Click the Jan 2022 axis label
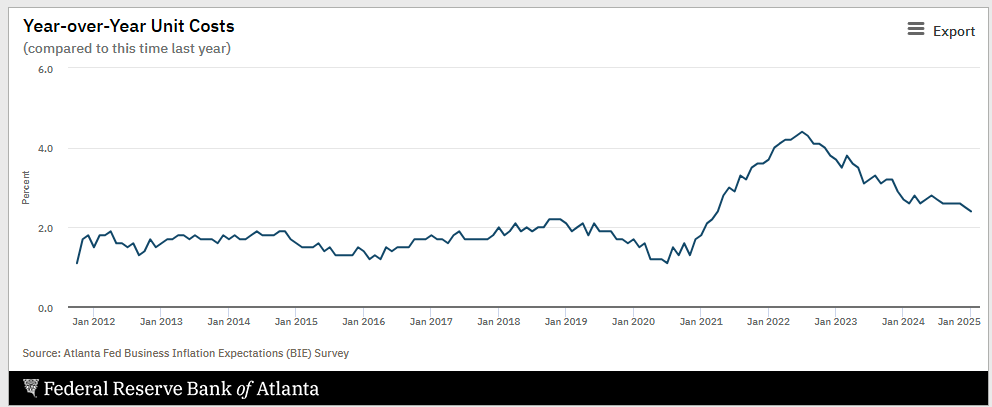Viewport: 992px width, 407px height. pos(769,322)
